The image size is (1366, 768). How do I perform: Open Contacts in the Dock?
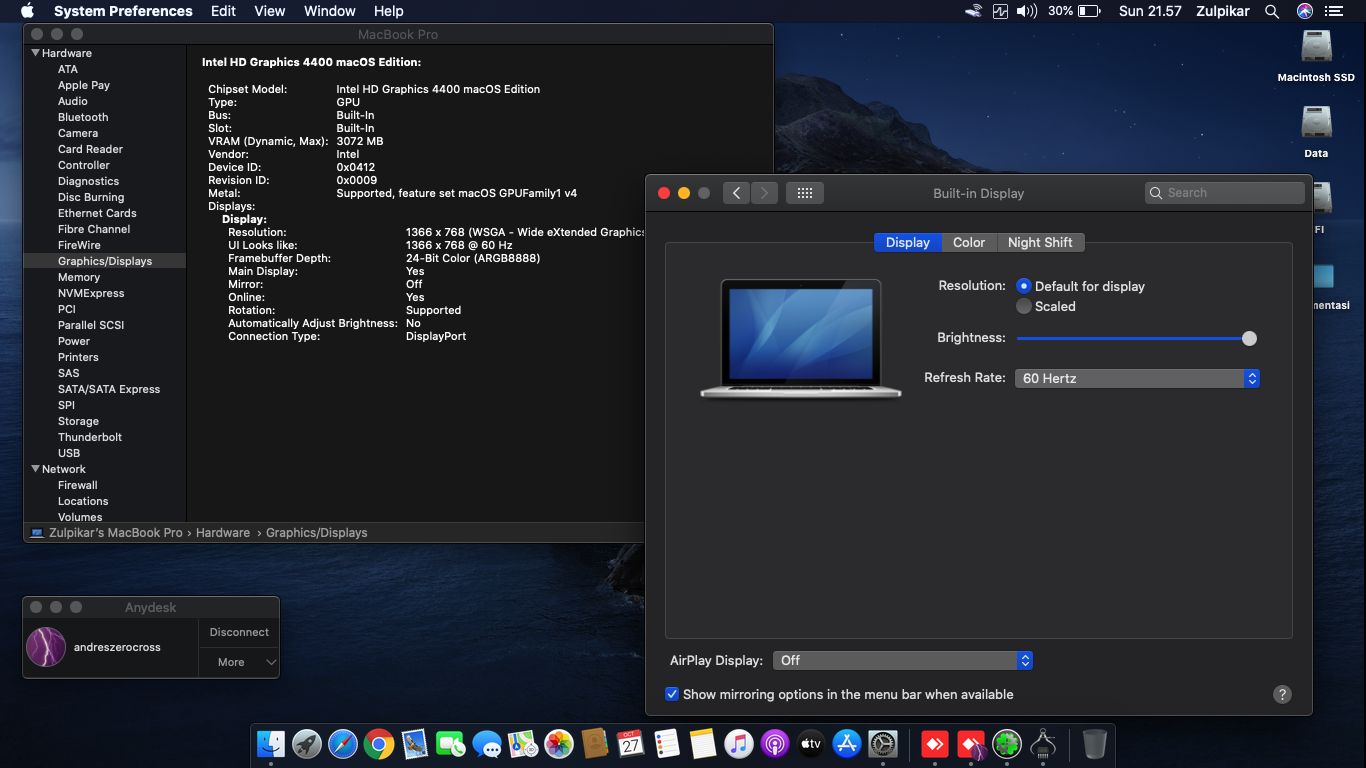(595, 744)
